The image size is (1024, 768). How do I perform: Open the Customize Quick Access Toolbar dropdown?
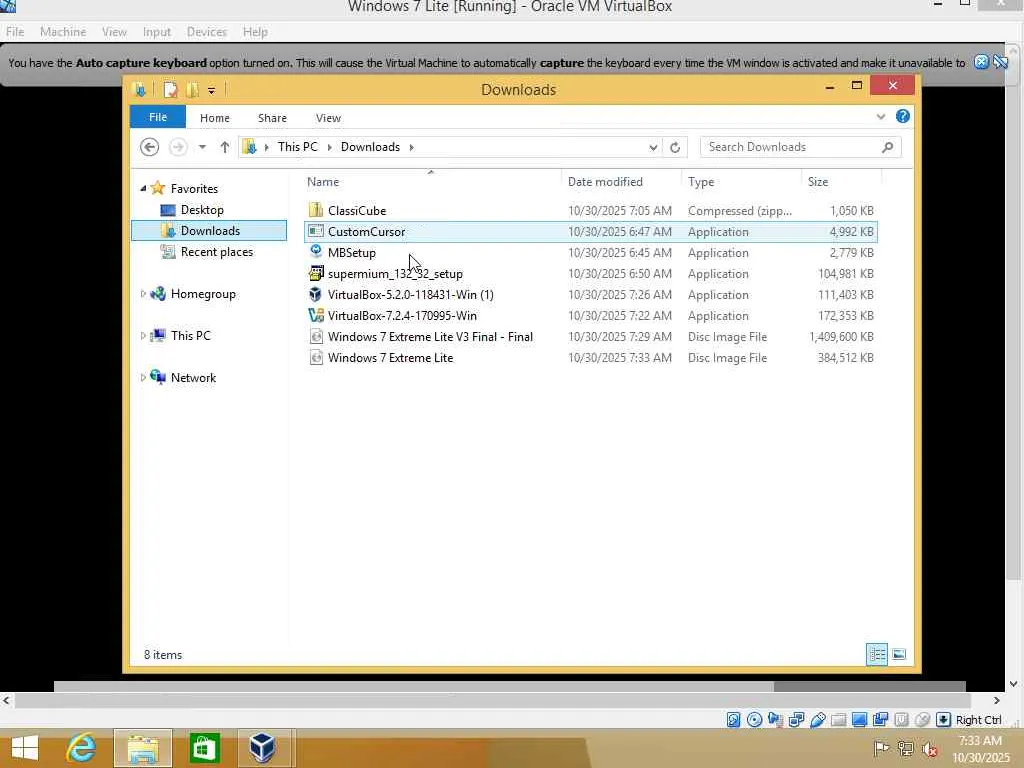(212, 91)
